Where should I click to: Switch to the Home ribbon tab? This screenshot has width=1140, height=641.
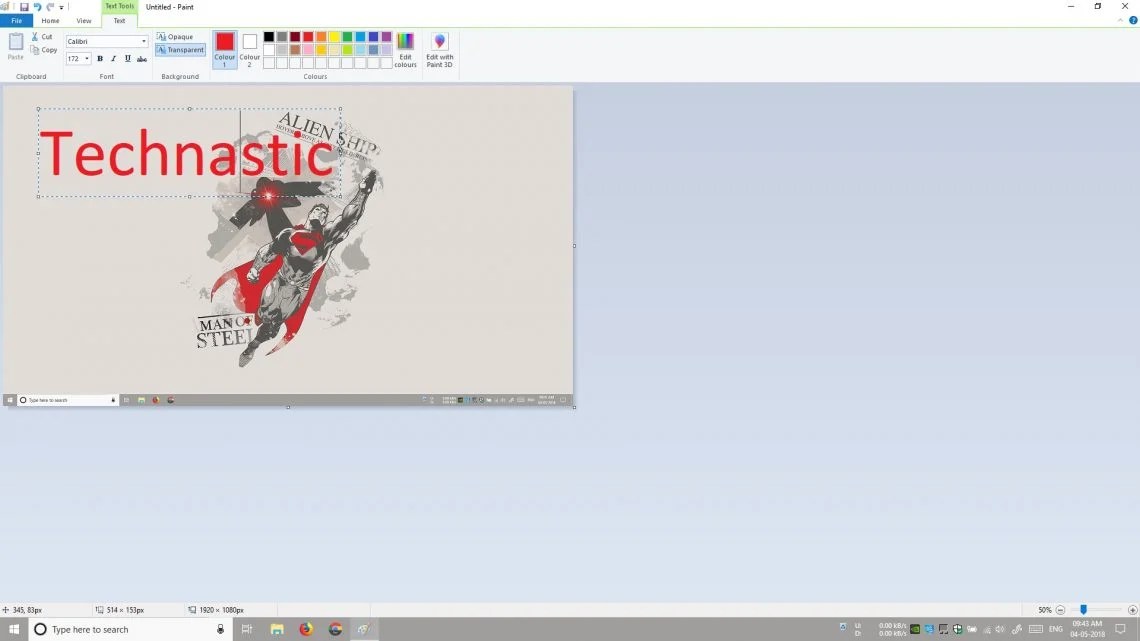(50, 21)
